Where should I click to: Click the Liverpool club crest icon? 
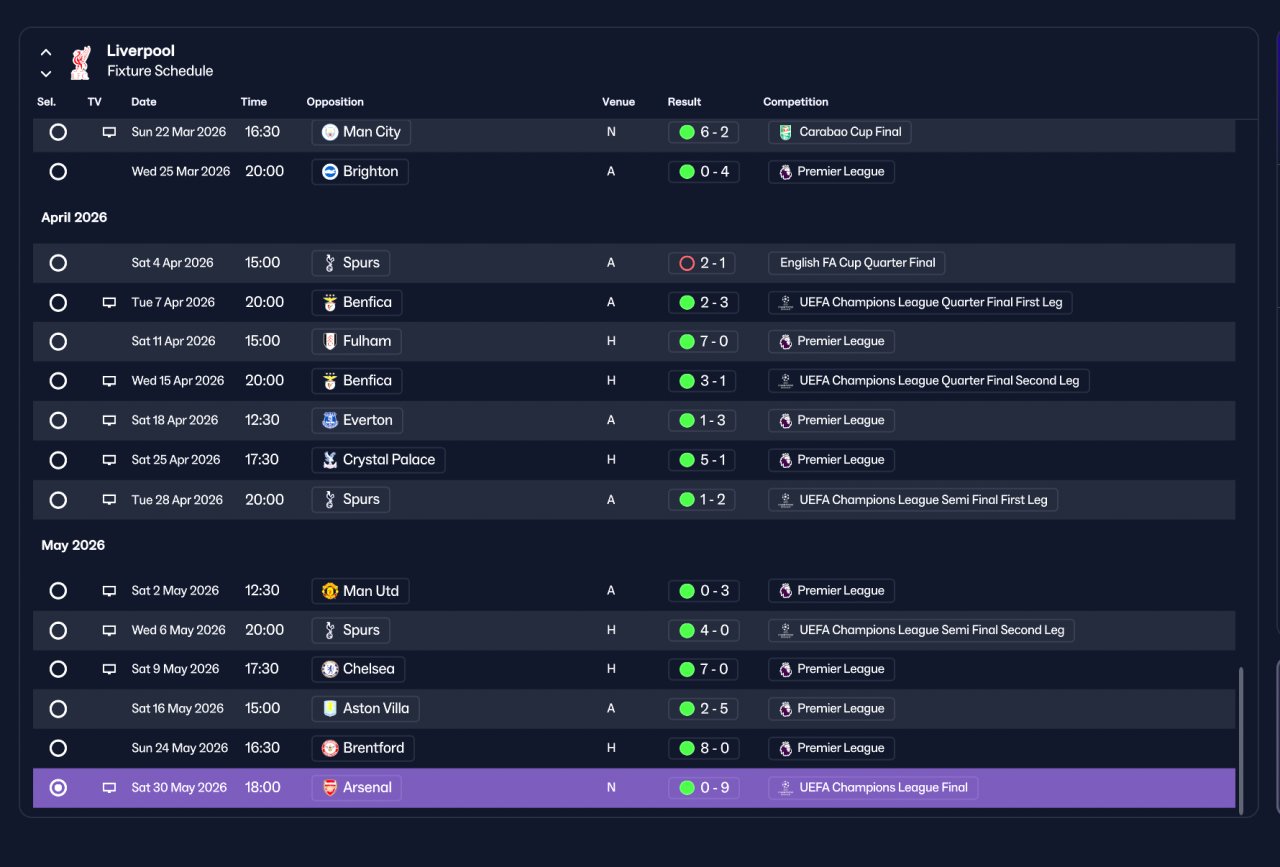[x=81, y=62]
